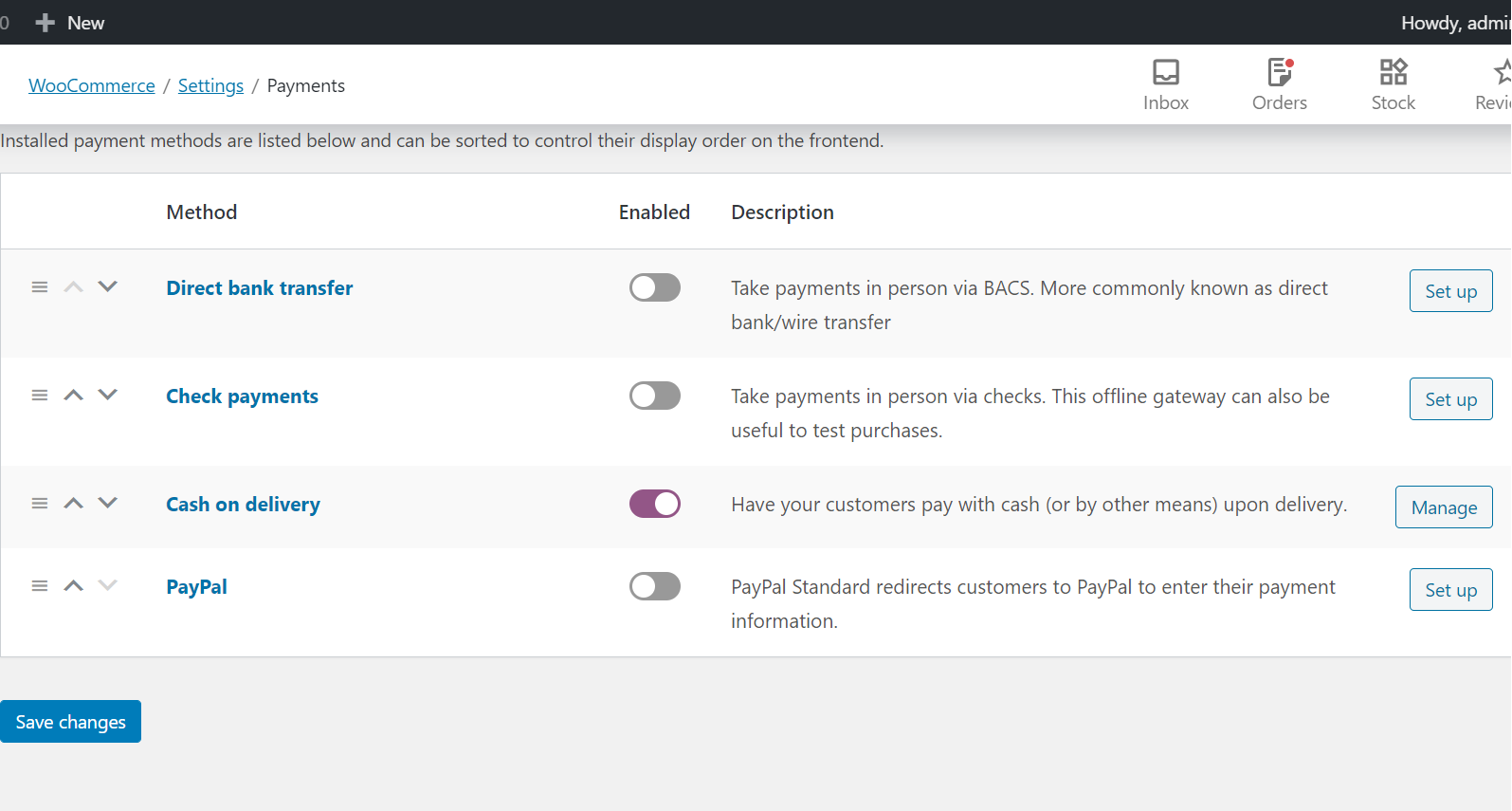The image size is (1512, 811).
Task: Enable the PayPal payment toggle
Action: 654,586
